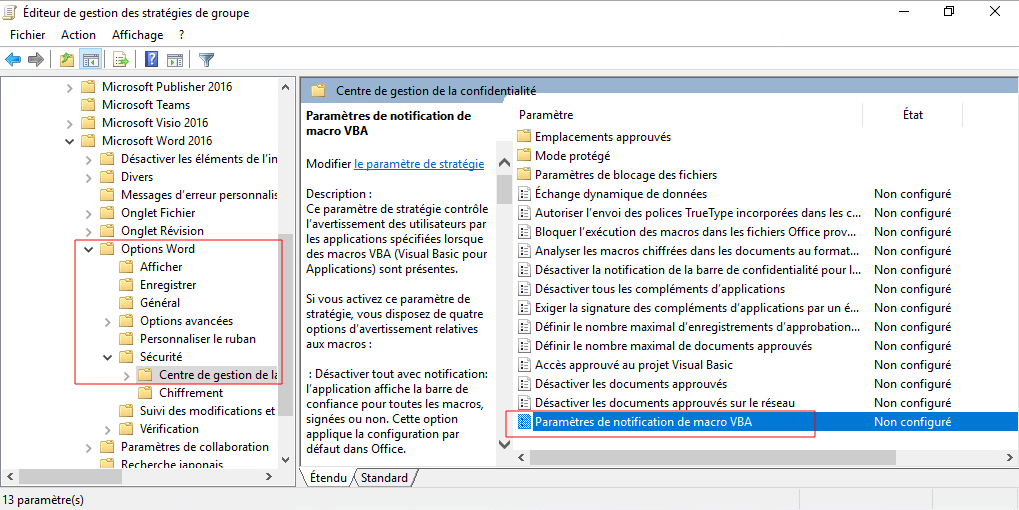Toggle the show/hide console tree button
This screenshot has width=1019, height=510.
click(x=90, y=60)
